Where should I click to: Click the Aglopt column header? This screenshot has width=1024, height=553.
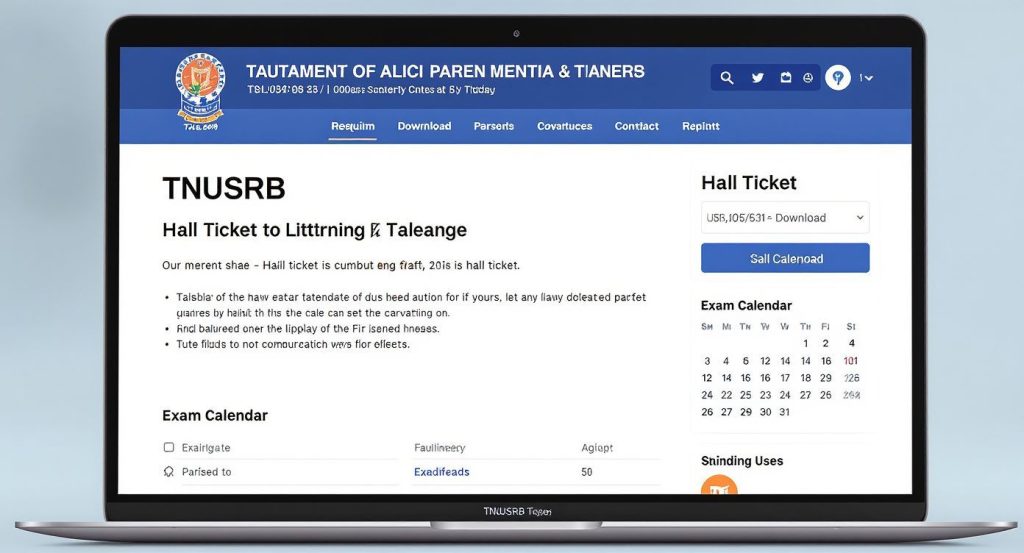coord(597,447)
